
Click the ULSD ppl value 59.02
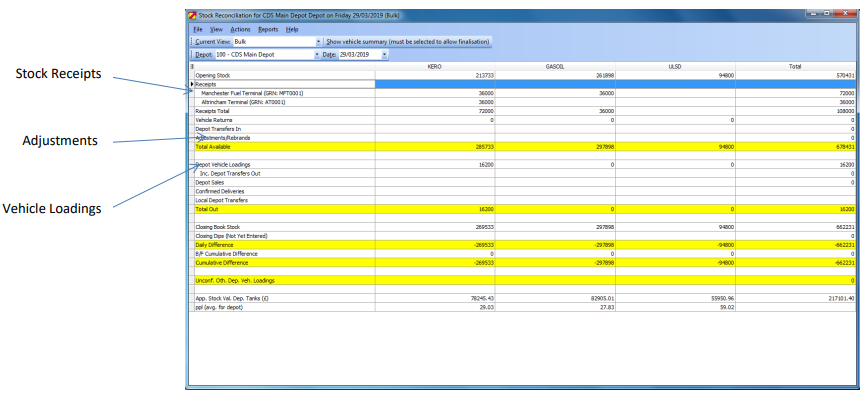726,307
